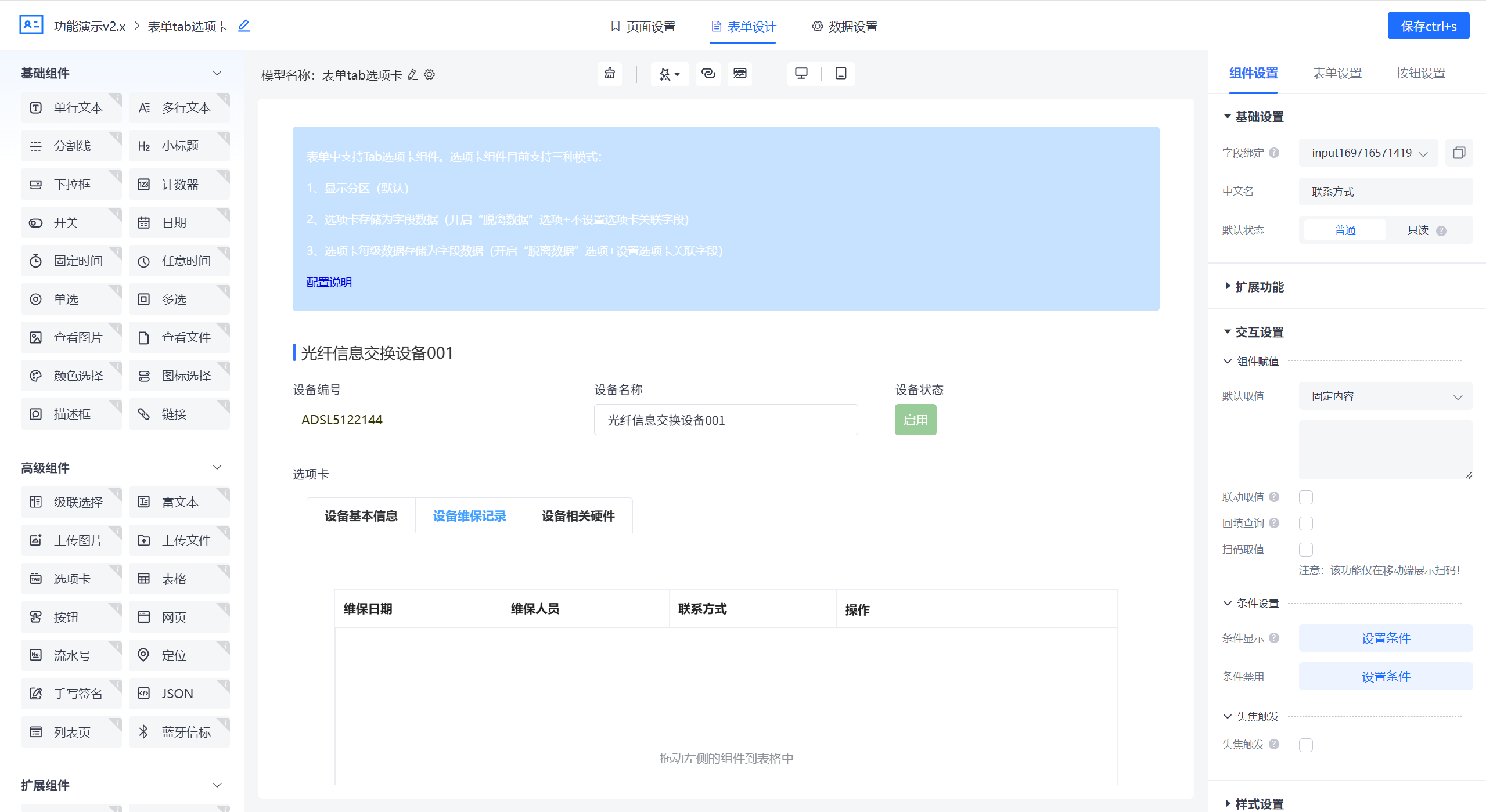Screen dimensions: 1486x812
Task: Select 只读 as the default state
Action: pos(1418,230)
